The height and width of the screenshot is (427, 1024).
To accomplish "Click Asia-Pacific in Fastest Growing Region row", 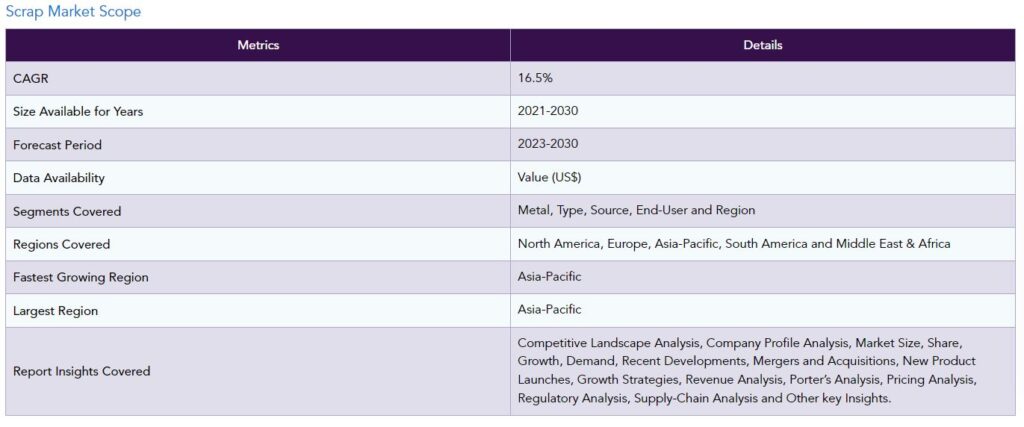I will tap(549, 277).
